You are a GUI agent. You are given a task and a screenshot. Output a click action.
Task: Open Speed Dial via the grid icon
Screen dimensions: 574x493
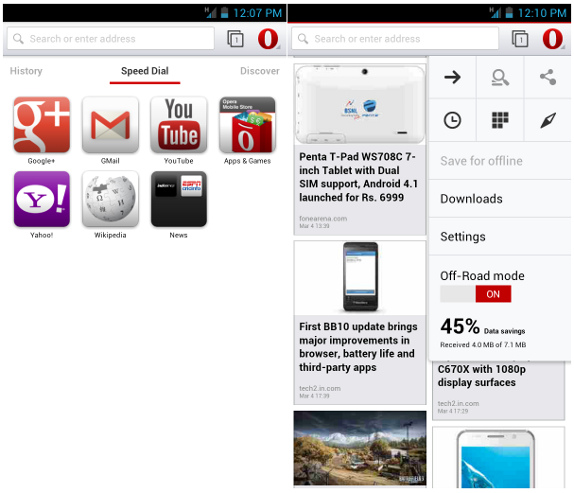click(500, 120)
